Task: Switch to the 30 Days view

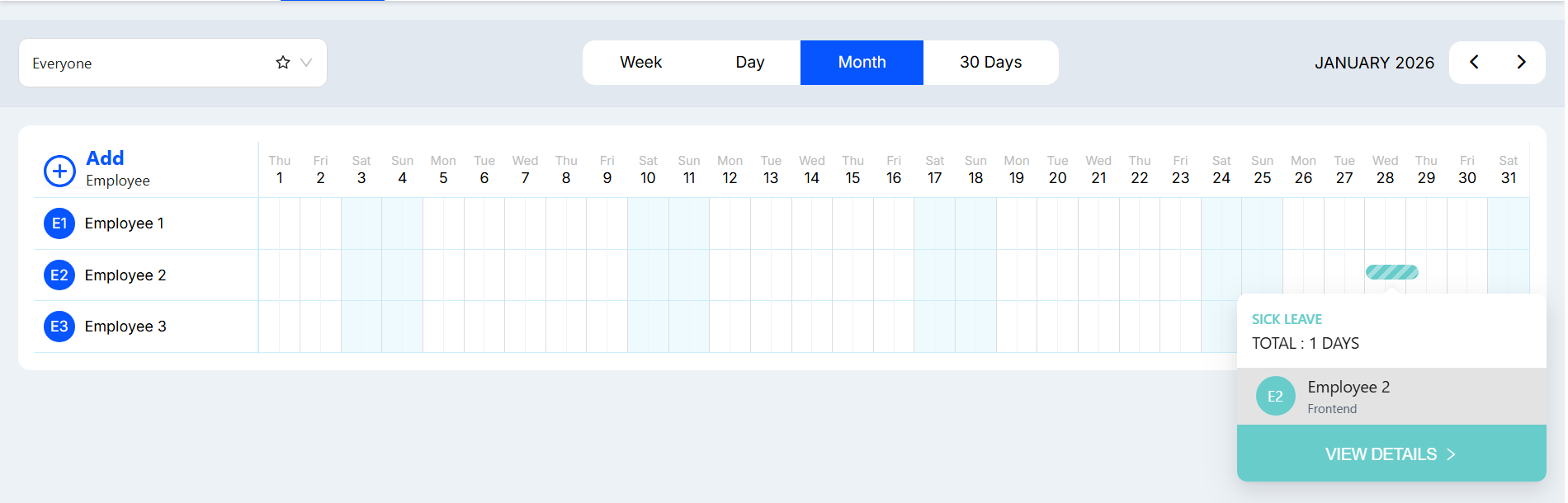Action: click(x=990, y=63)
